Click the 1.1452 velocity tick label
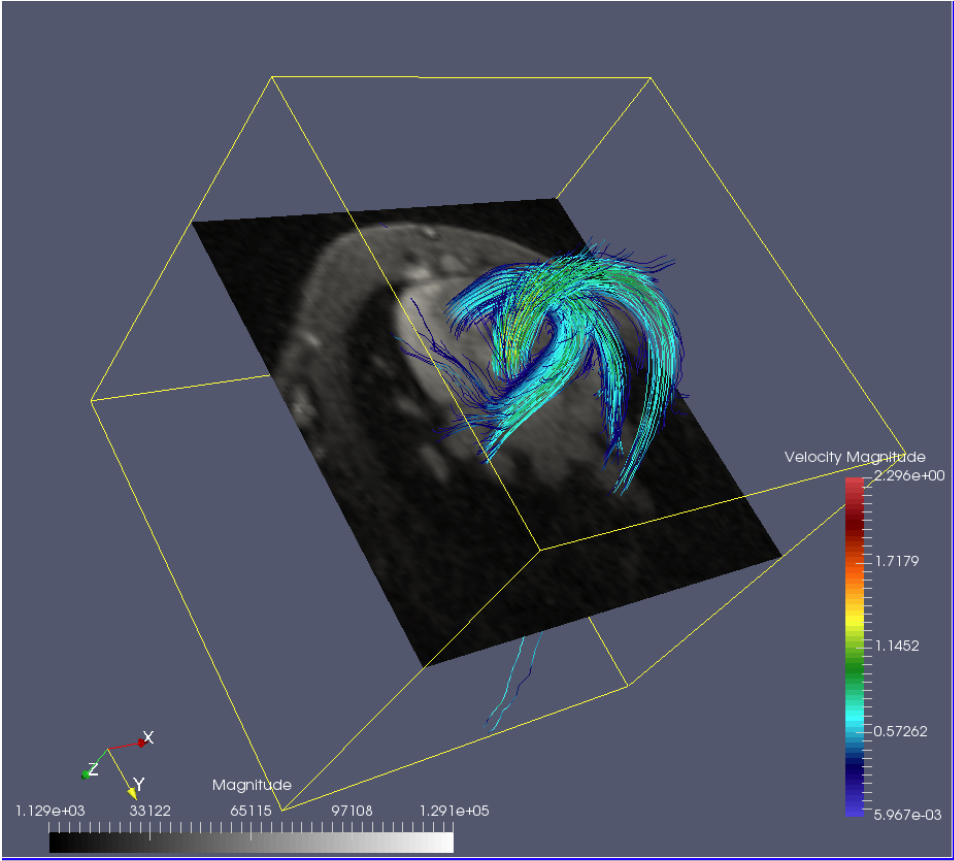Image resolution: width=954 pixels, height=861 pixels. click(898, 646)
